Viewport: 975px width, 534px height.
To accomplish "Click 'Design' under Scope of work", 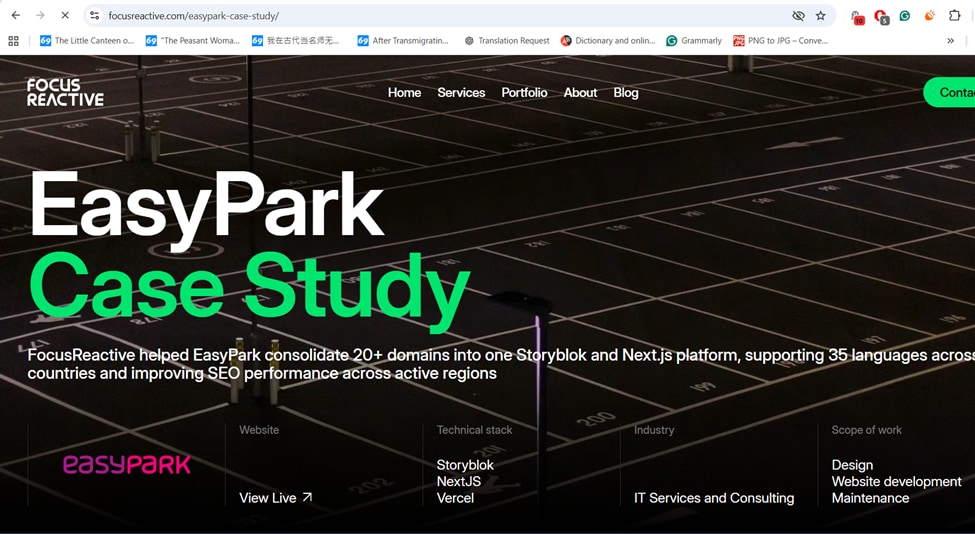I will 852,465.
